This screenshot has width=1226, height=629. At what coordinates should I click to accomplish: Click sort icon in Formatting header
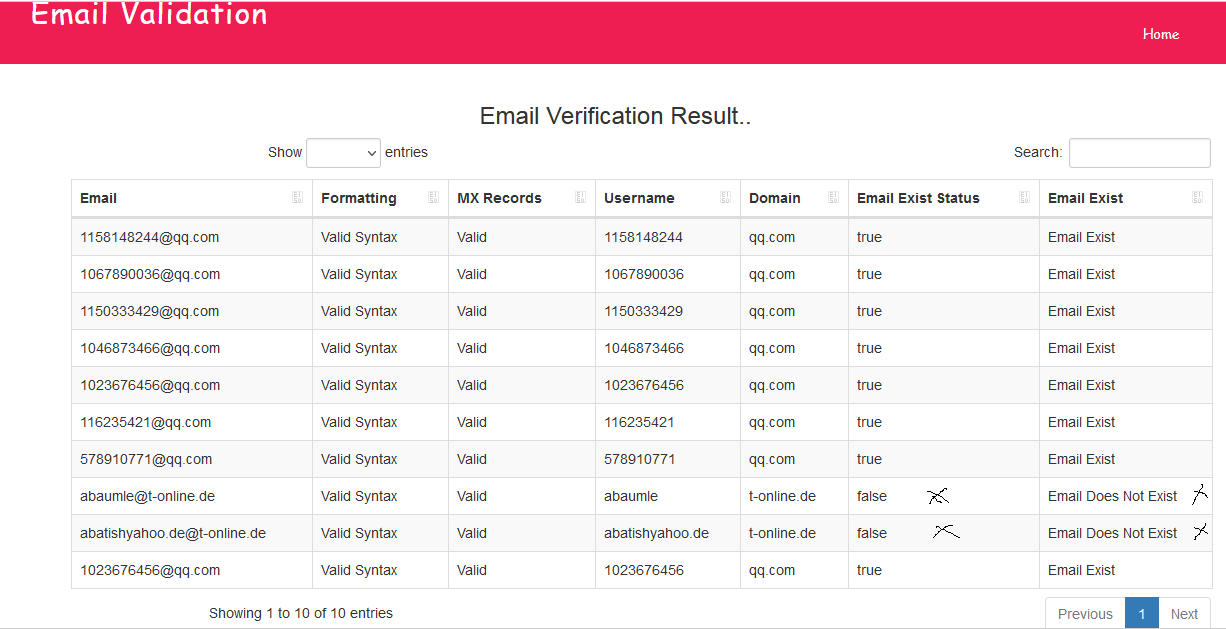pos(433,198)
